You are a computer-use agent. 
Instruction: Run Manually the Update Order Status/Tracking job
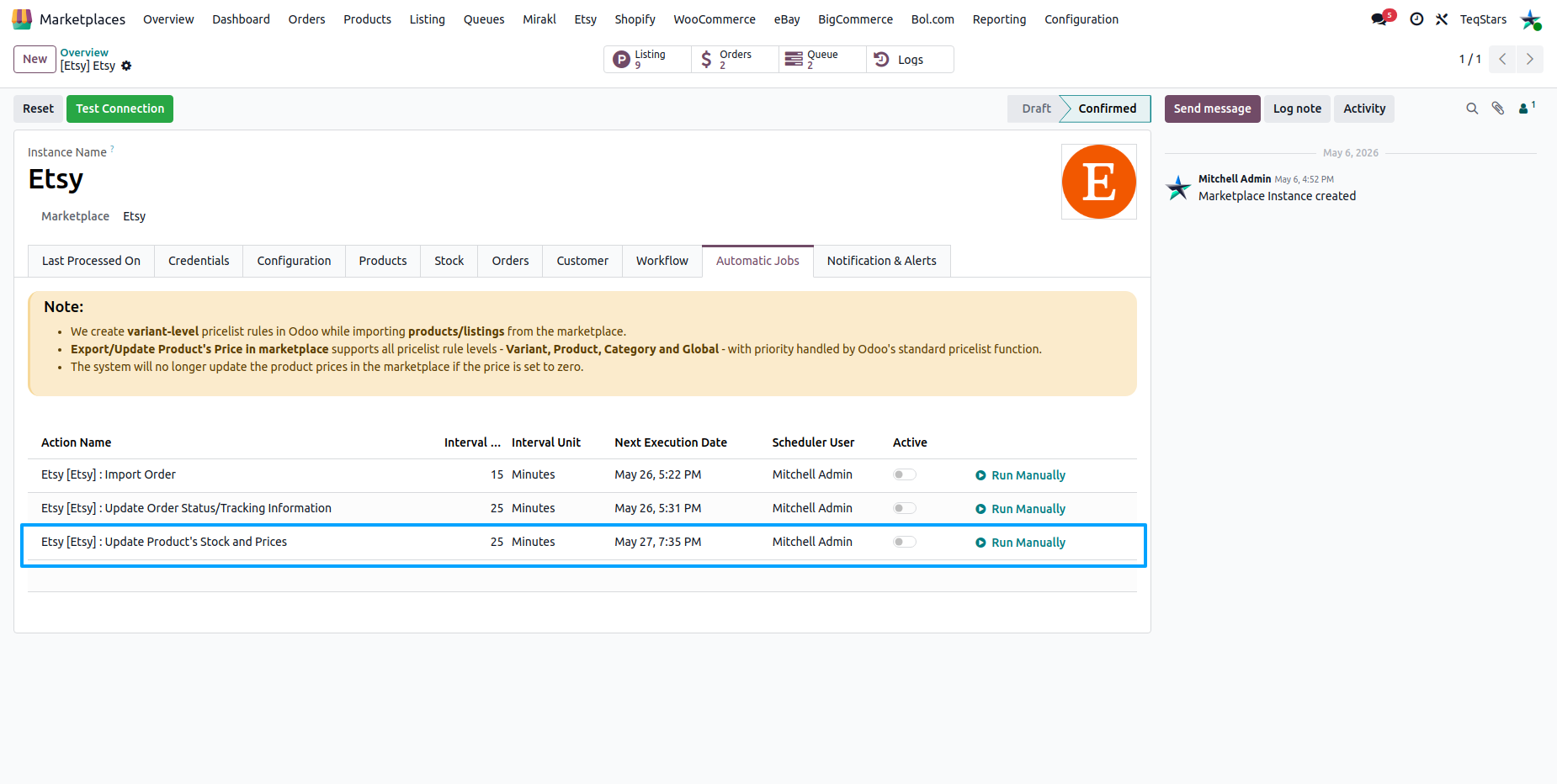pos(1020,509)
